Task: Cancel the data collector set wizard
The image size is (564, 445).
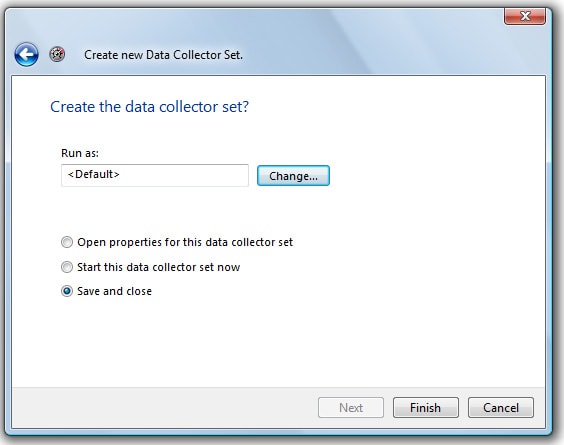Action: point(501,408)
